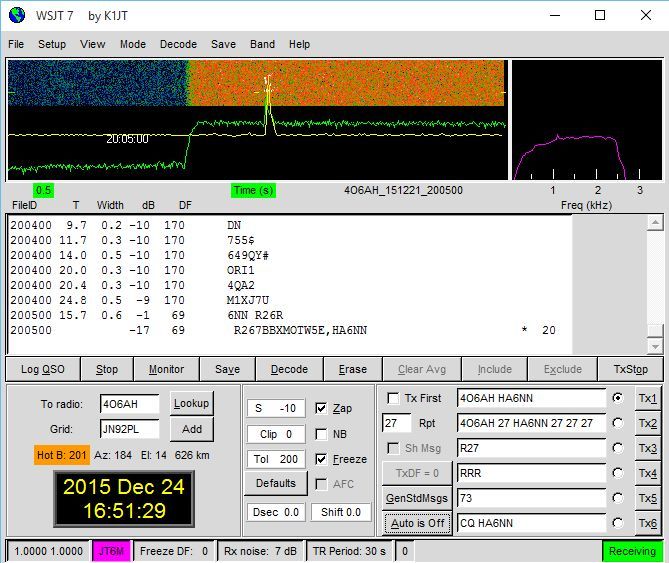669x563 pixels.
Task: Click the scroll down arrow of decode list
Action: (x=655, y=346)
